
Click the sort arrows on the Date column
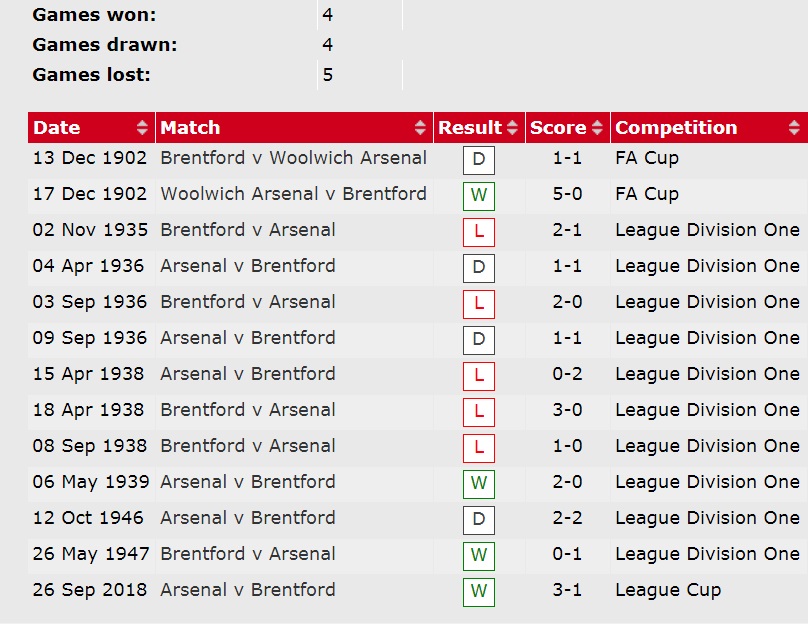pos(139,128)
